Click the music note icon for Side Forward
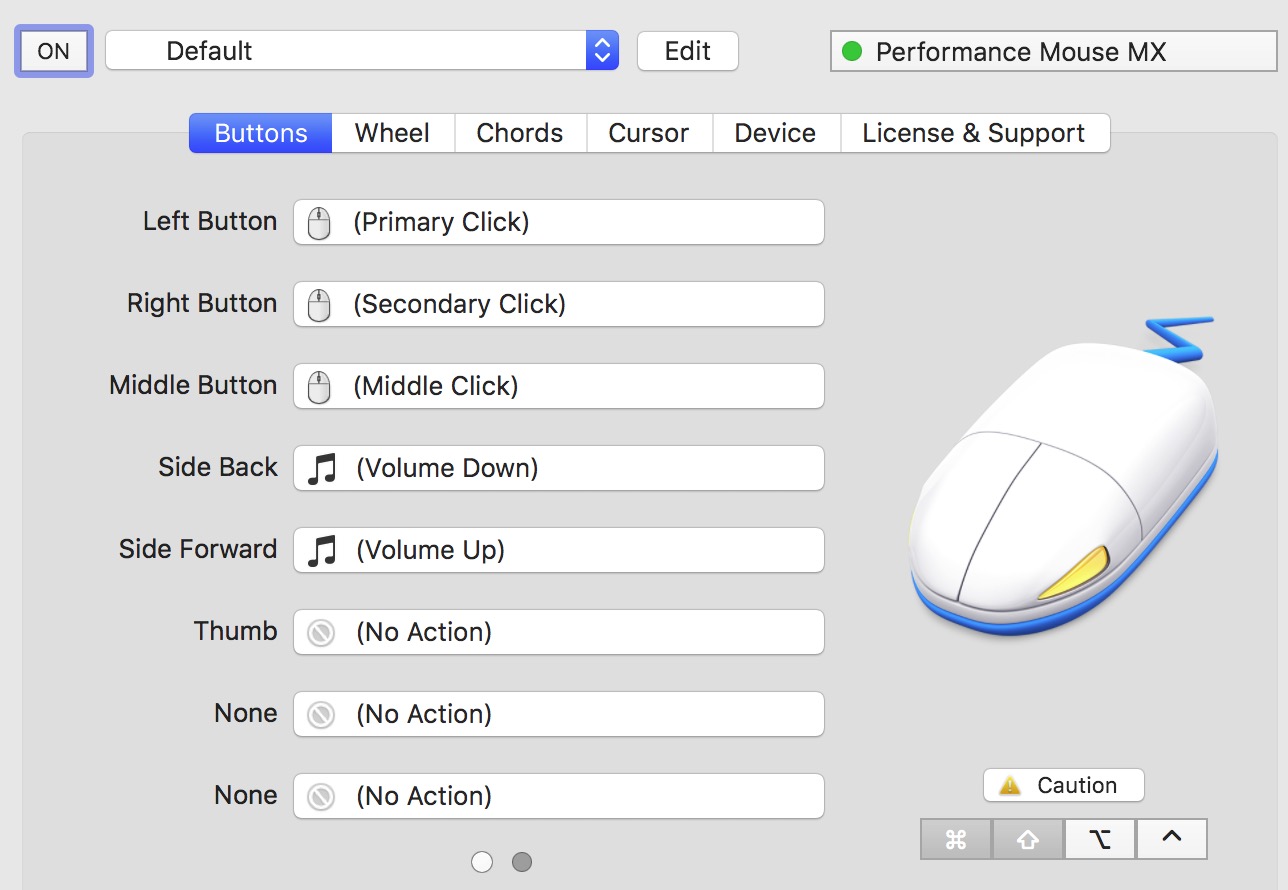Viewport: 1288px width, 890px height. 321,550
